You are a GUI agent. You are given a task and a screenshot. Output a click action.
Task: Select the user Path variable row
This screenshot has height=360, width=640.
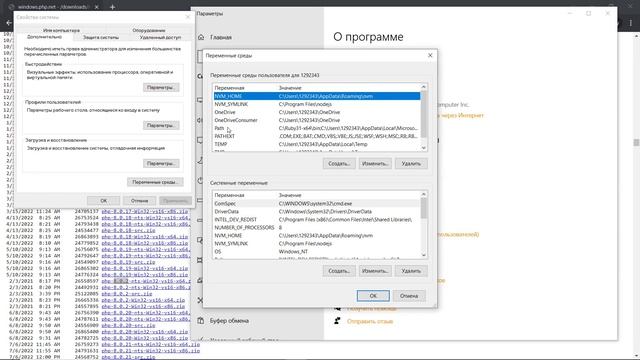[317, 128]
